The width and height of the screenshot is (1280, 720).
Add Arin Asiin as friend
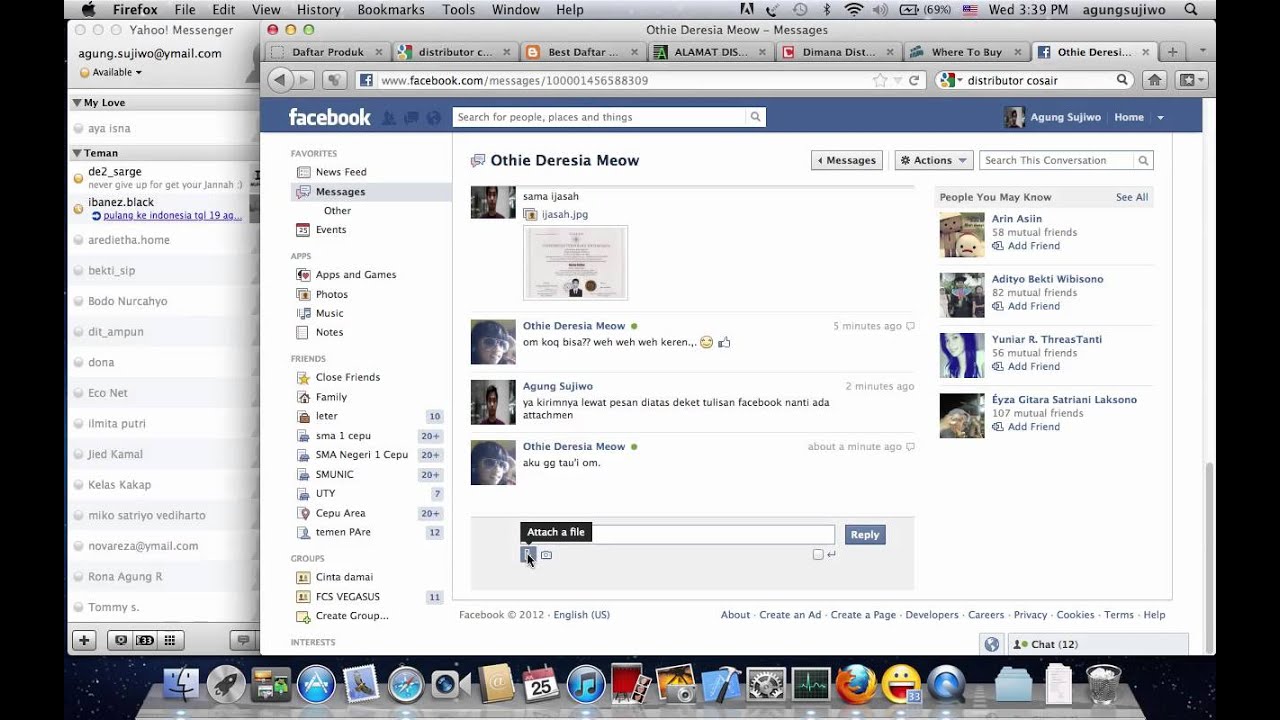coord(1026,246)
